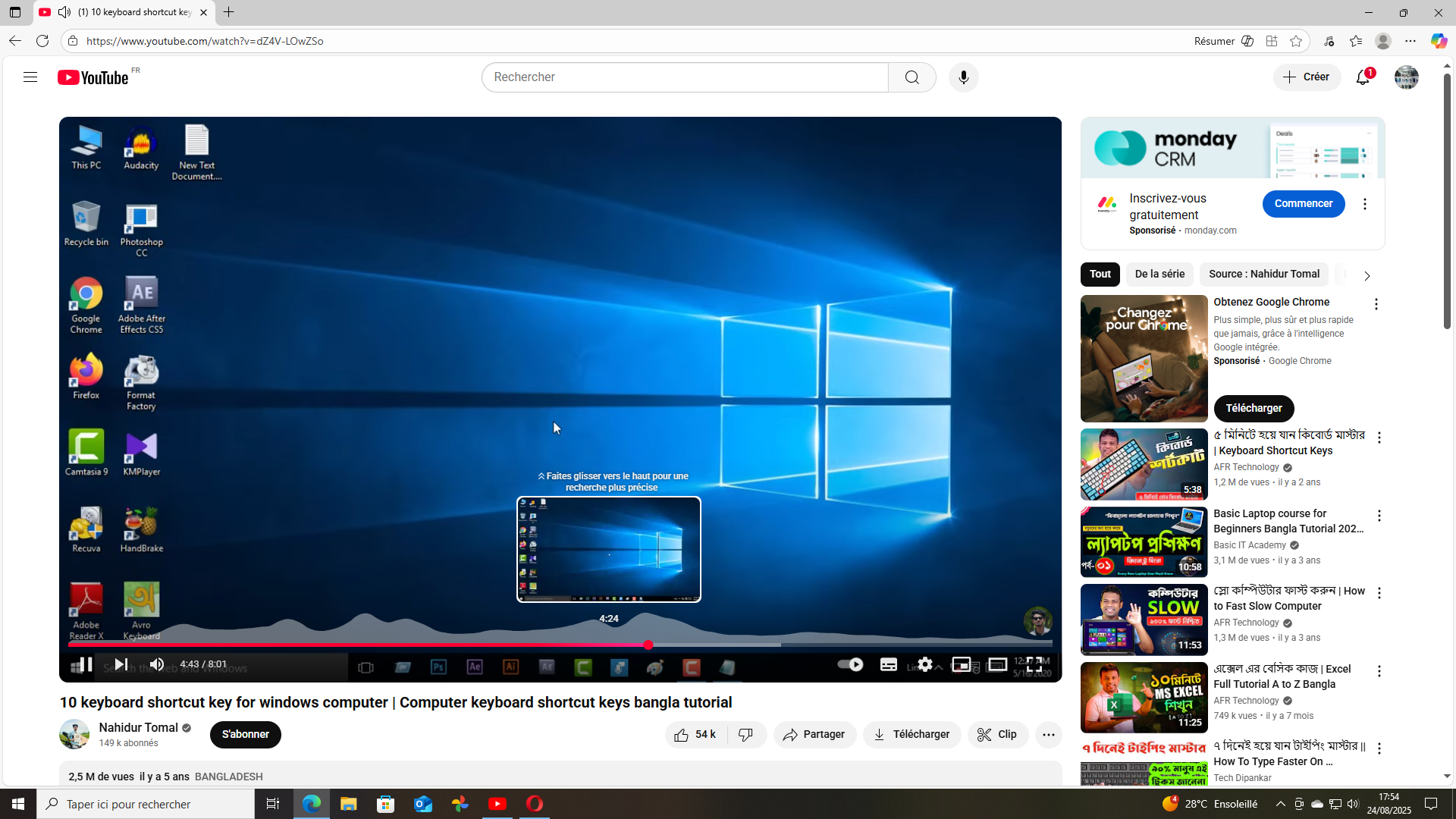
Task: Like the video (54 k)
Action: point(696,735)
